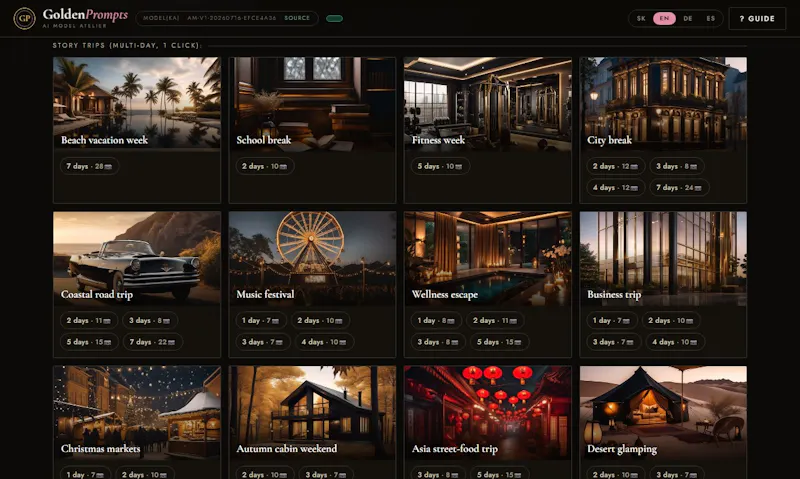The height and width of the screenshot is (479, 800).
Task: Choose Wellness escape 5 days · 15
Action: point(499,342)
